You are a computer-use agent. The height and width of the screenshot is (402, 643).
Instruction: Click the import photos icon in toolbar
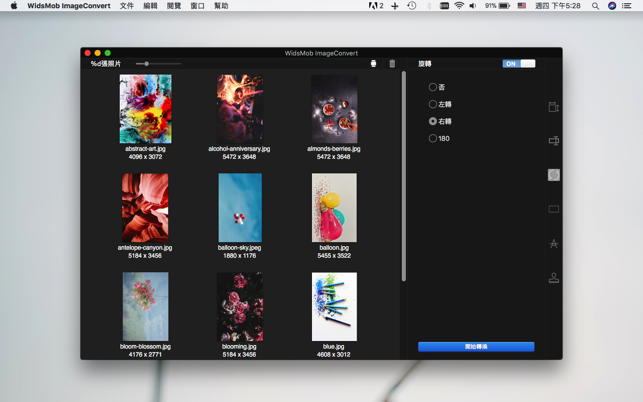(x=373, y=64)
